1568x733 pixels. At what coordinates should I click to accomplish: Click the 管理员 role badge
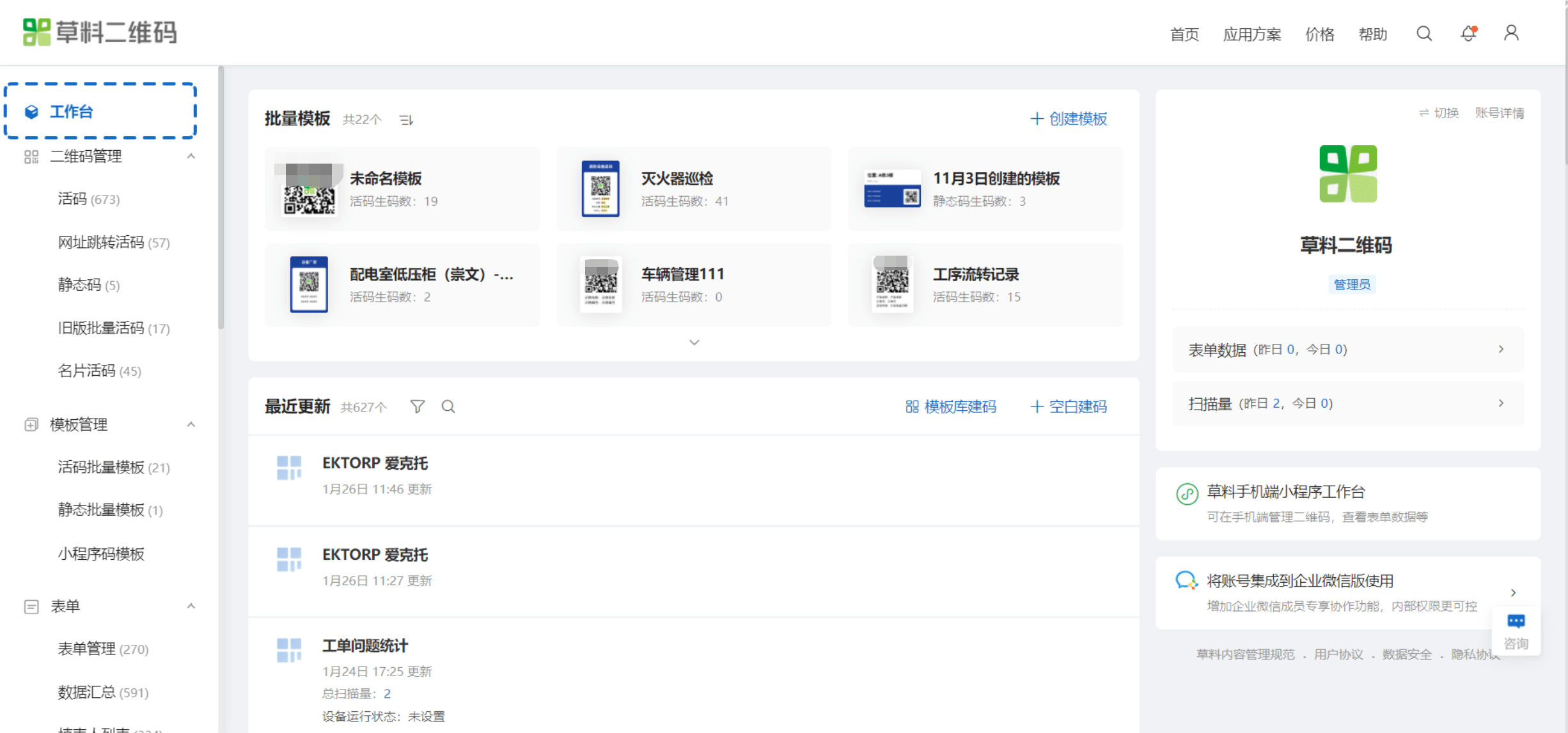1352,284
